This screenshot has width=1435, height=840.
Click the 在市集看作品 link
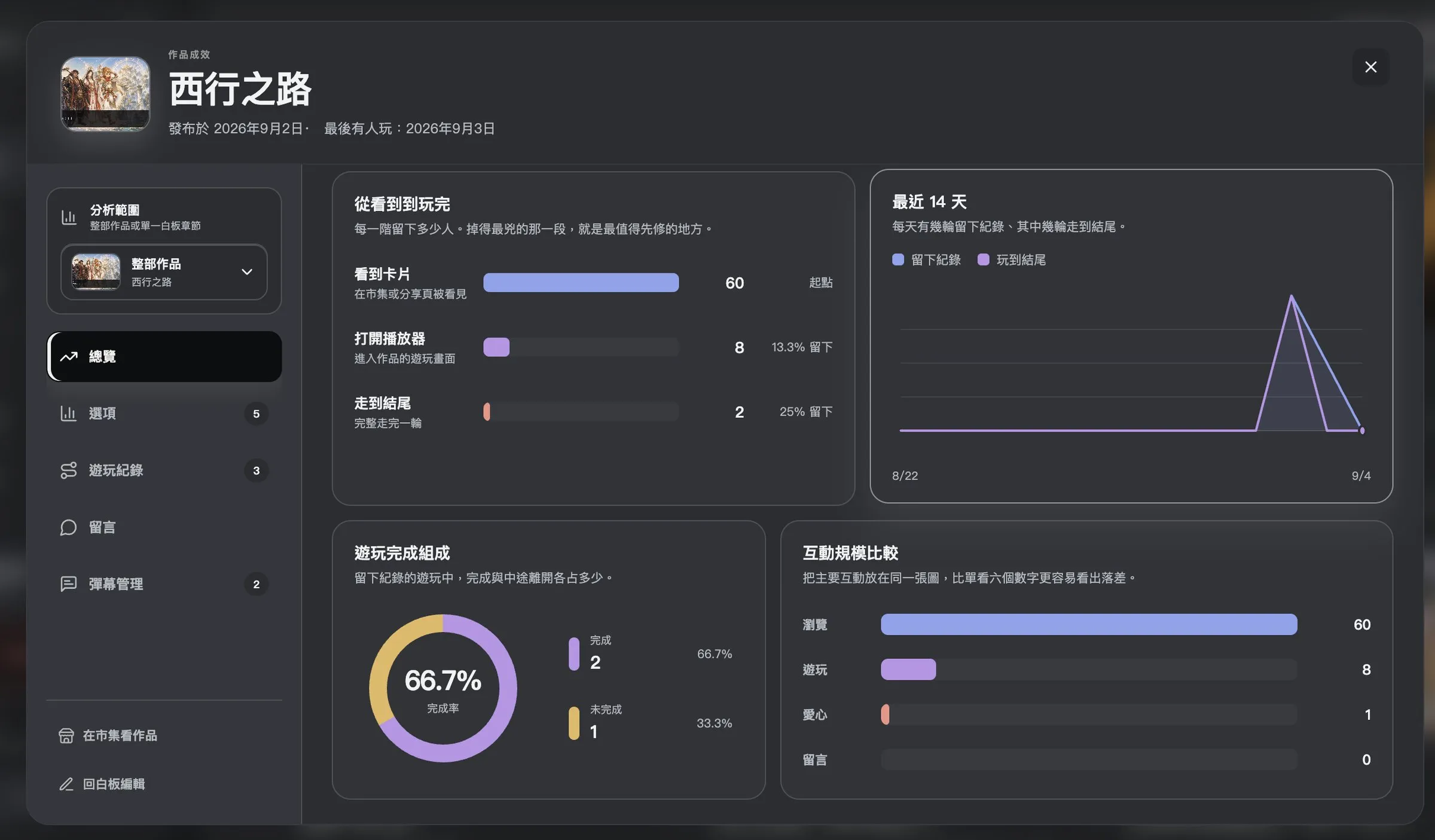click(108, 735)
